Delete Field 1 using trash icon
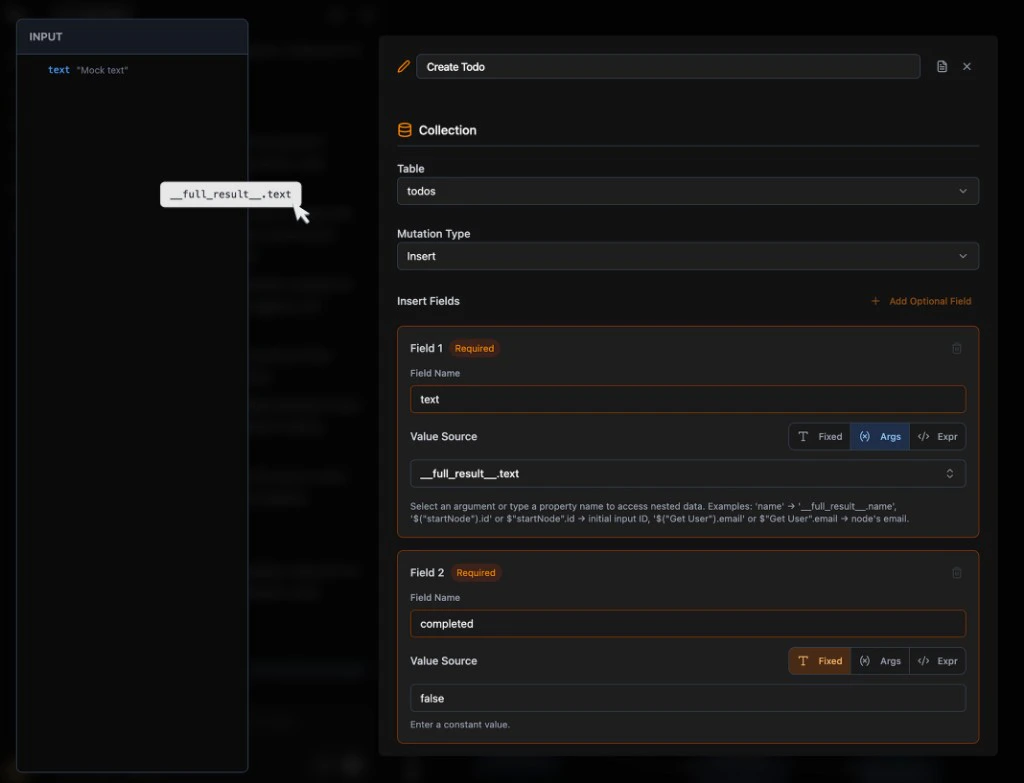The width and height of the screenshot is (1024, 783). [957, 349]
